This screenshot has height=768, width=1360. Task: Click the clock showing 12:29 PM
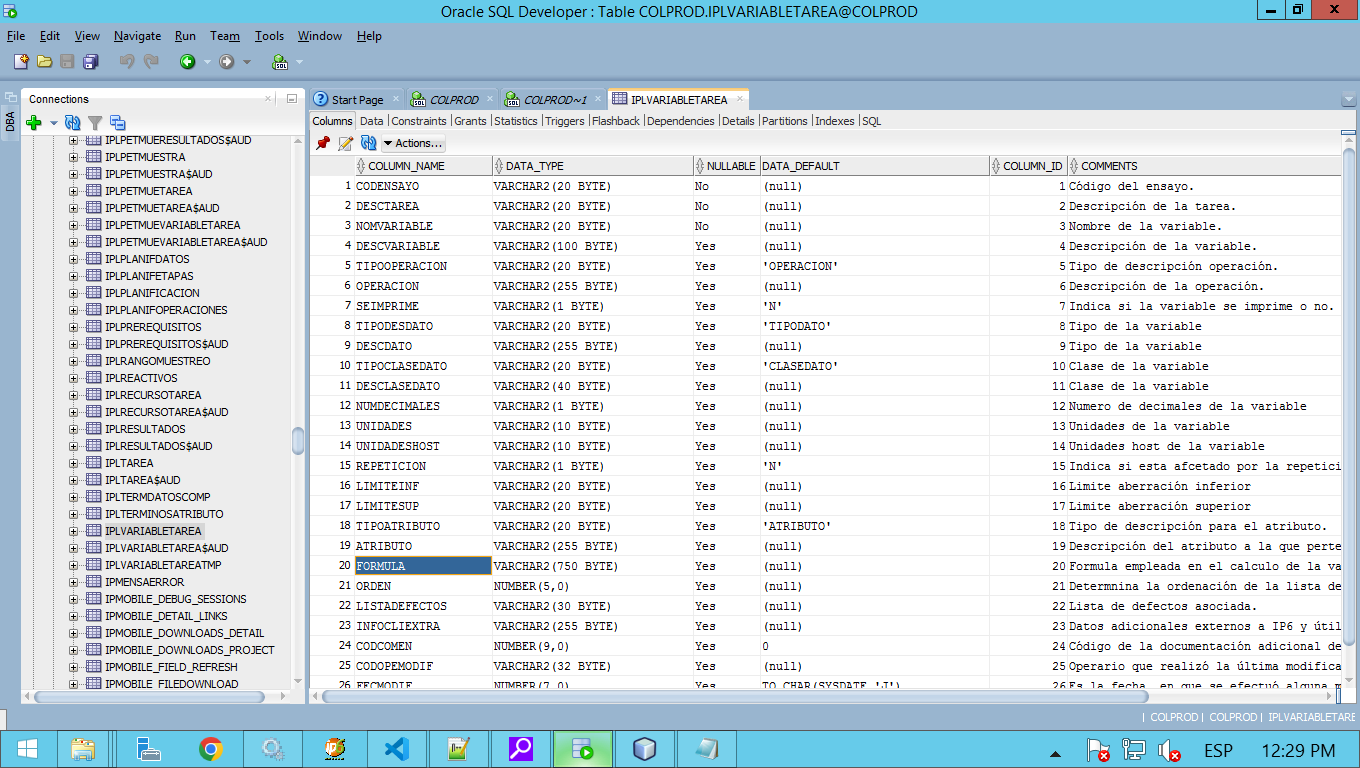tap(1298, 750)
